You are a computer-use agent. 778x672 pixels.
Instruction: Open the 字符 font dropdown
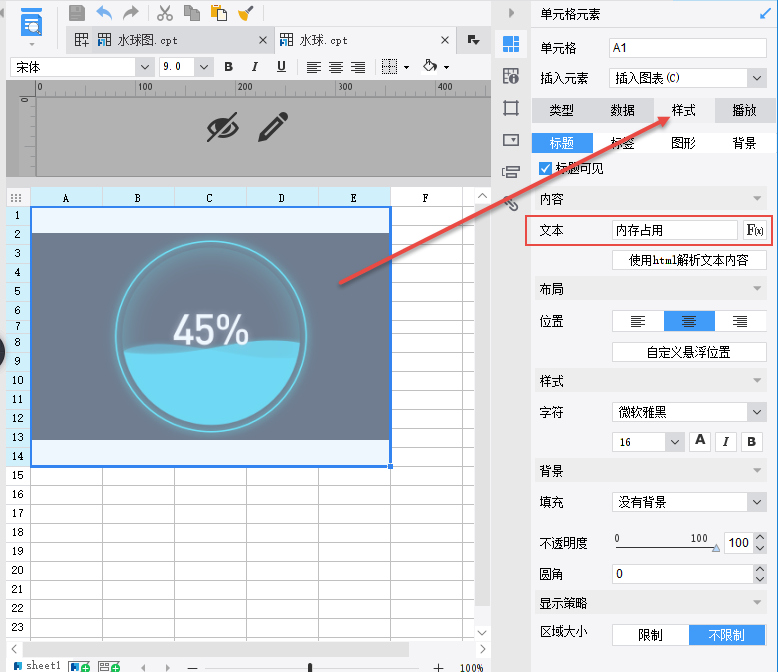[x=757, y=412]
